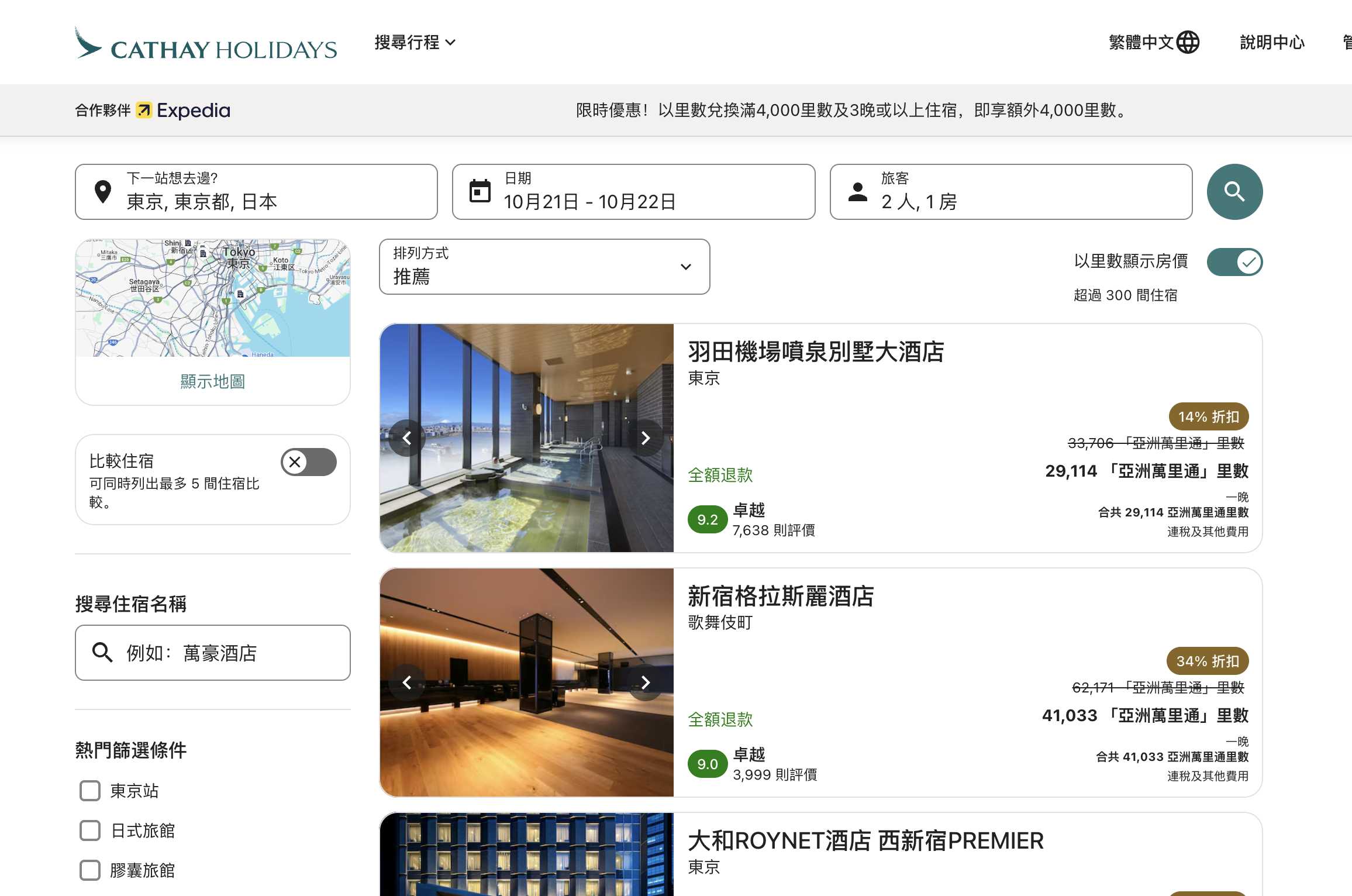The image size is (1352, 896).
Task: Click the Tokyo map thumbnail preview
Action: pyautogui.click(x=212, y=297)
